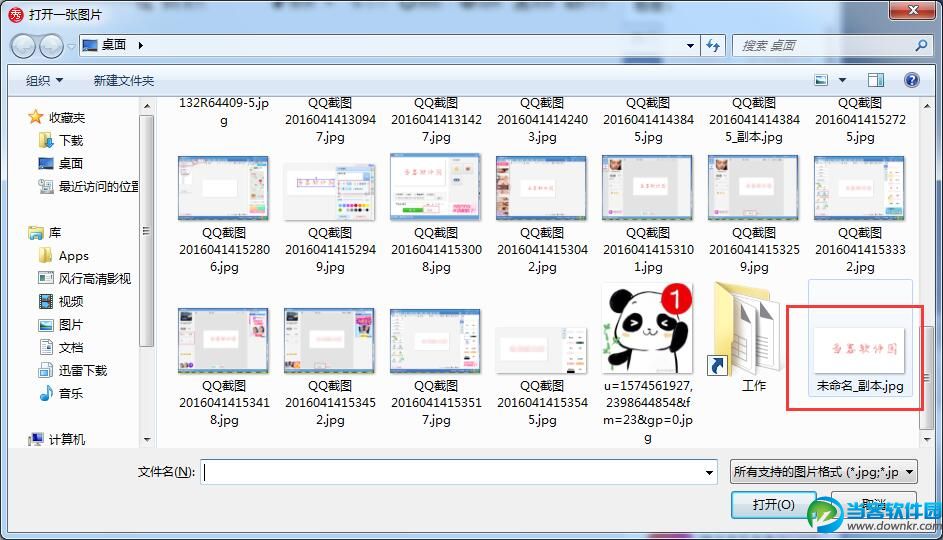
Task: Open the 音乐 library
Action: [61, 393]
